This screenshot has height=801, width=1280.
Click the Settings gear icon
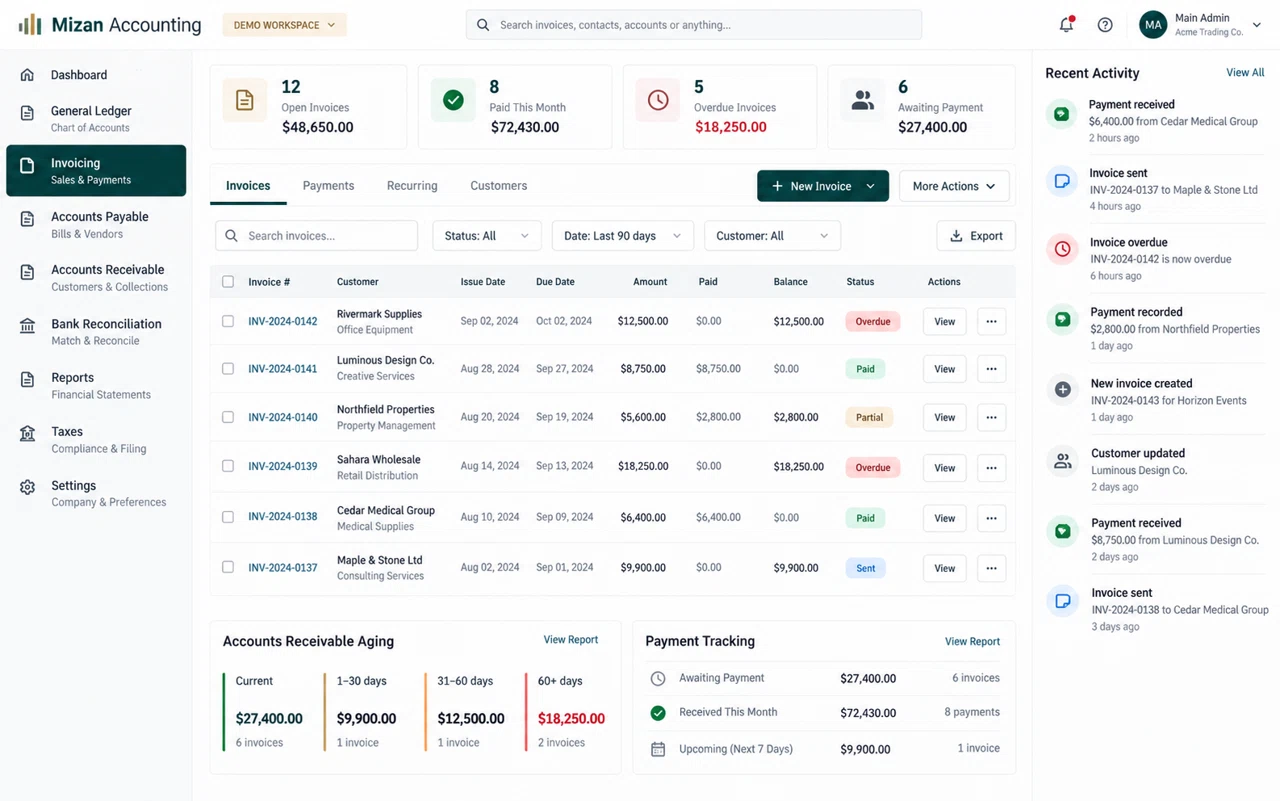point(27,487)
